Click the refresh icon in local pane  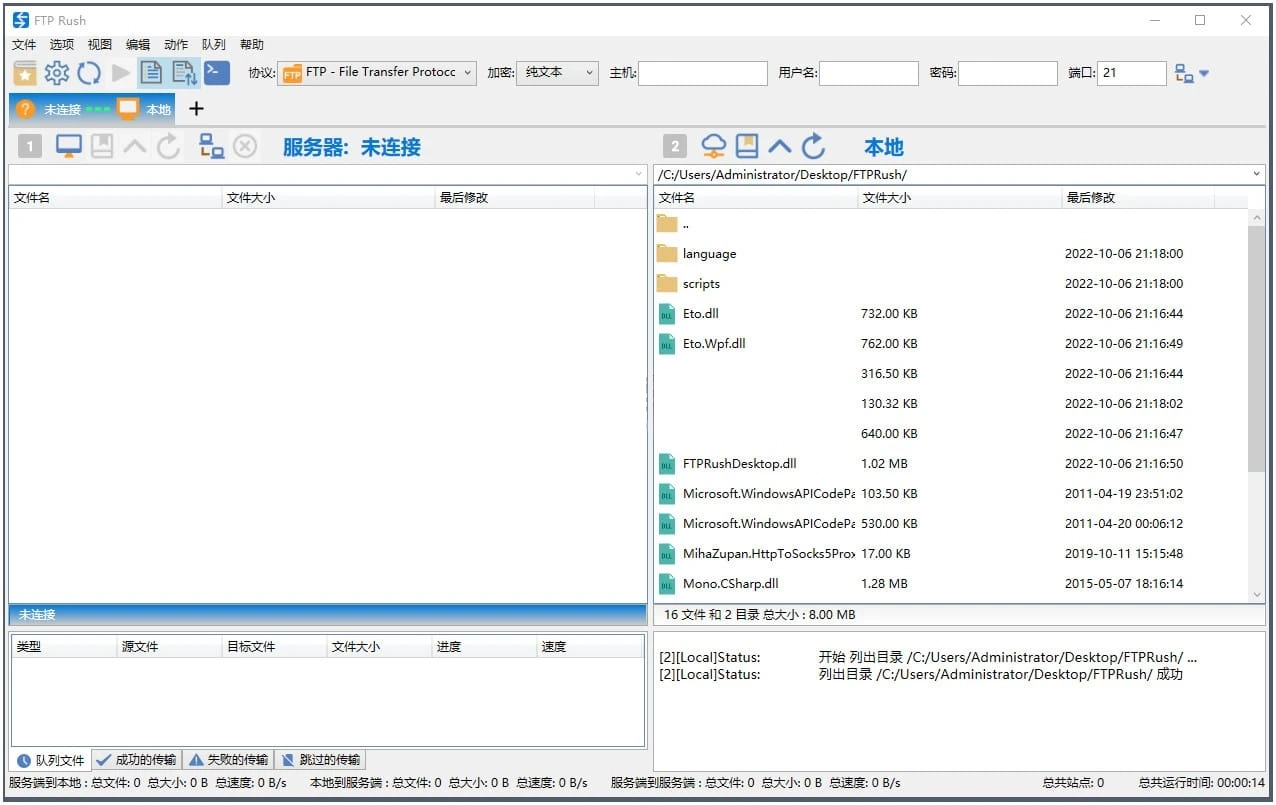coord(814,147)
